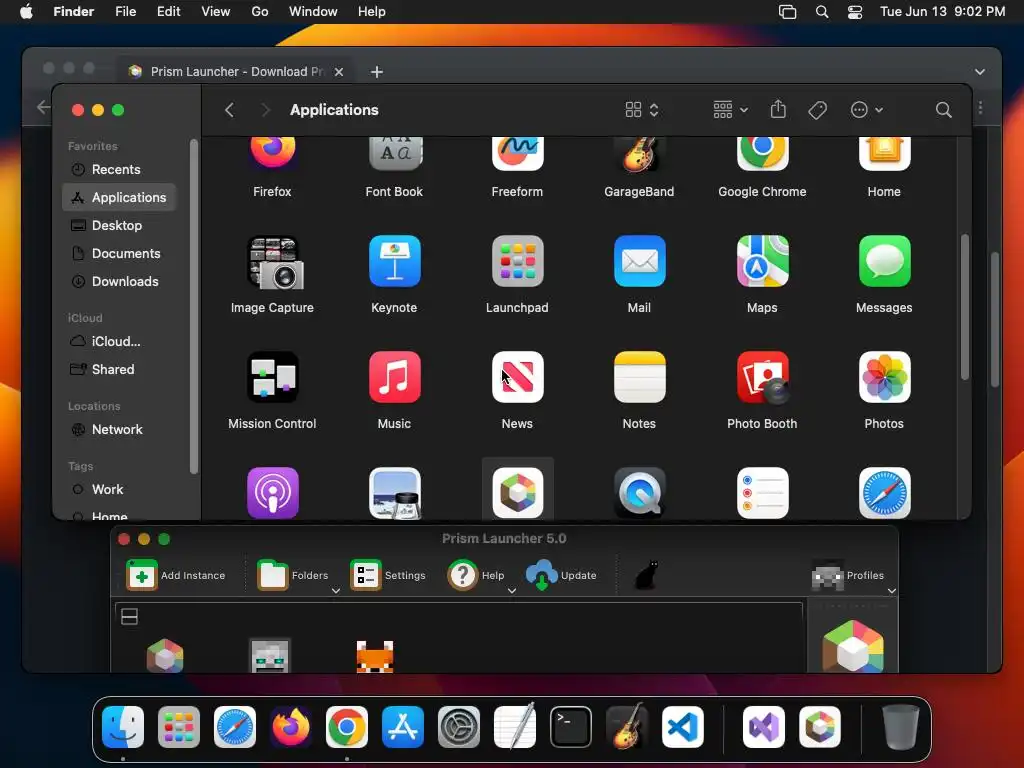The height and width of the screenshot is (768, 1024).
Task: Click Update in Prism Launcher toolbar
Action: point(562,575)
